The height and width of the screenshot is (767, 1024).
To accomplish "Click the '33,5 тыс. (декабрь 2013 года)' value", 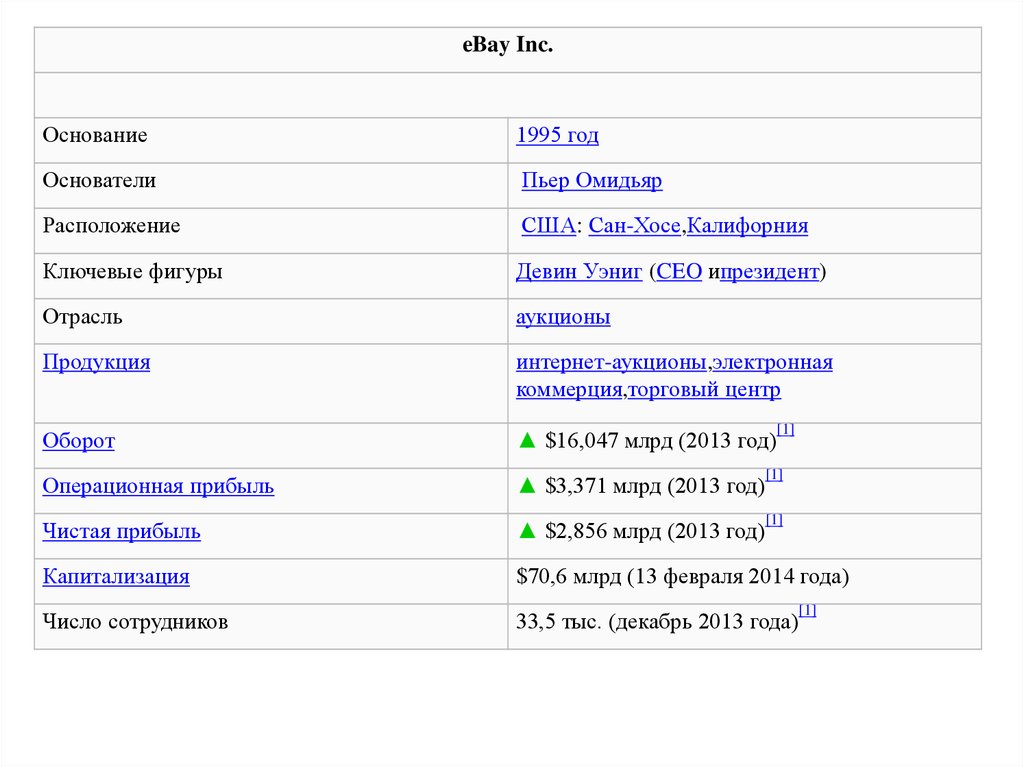I will [657, 622].
